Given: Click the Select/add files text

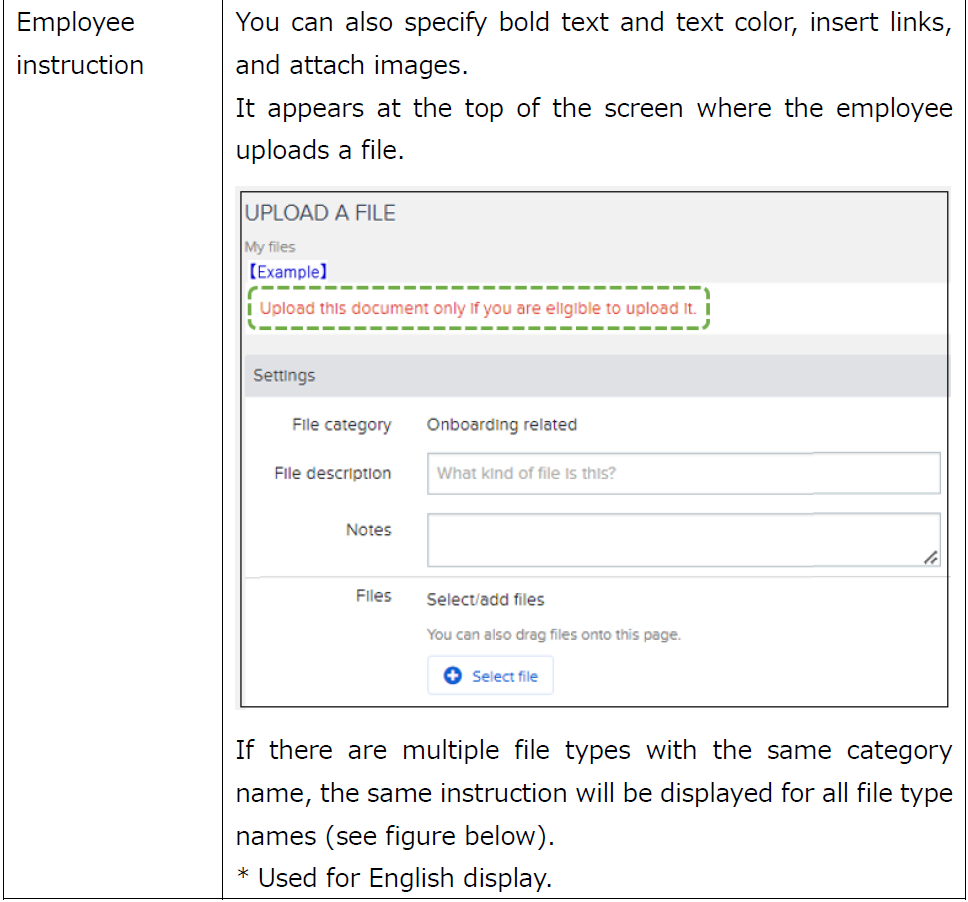Looking at the screenshot, I should pyautogui.click(x=485, y=599).
